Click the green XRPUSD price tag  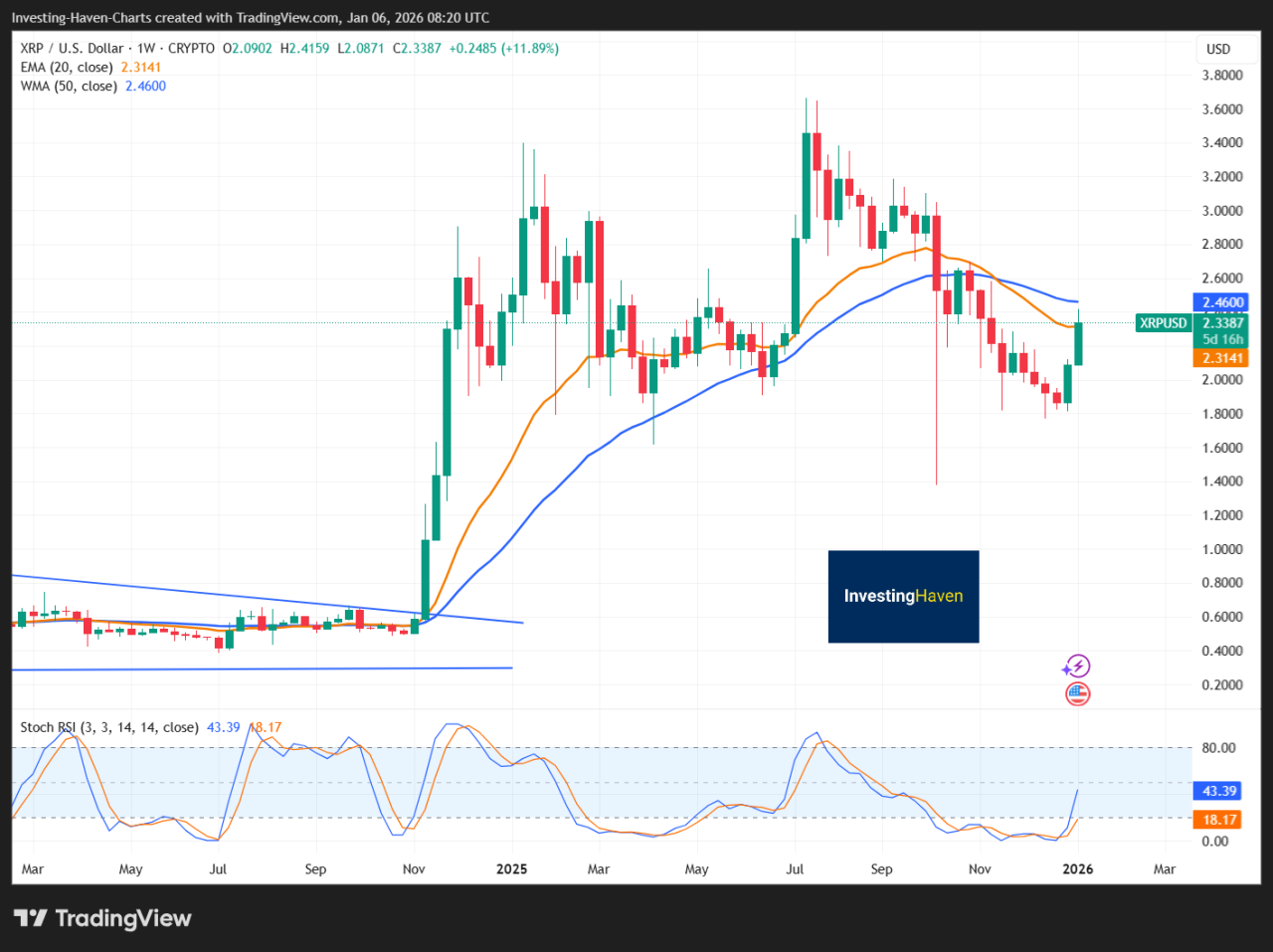(x=1163, y=323)
